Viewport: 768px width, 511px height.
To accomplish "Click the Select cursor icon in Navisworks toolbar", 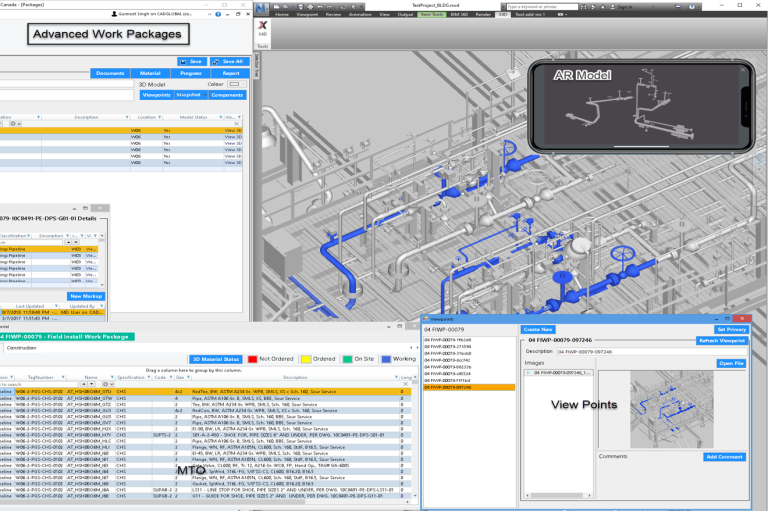I will (354, 7).
